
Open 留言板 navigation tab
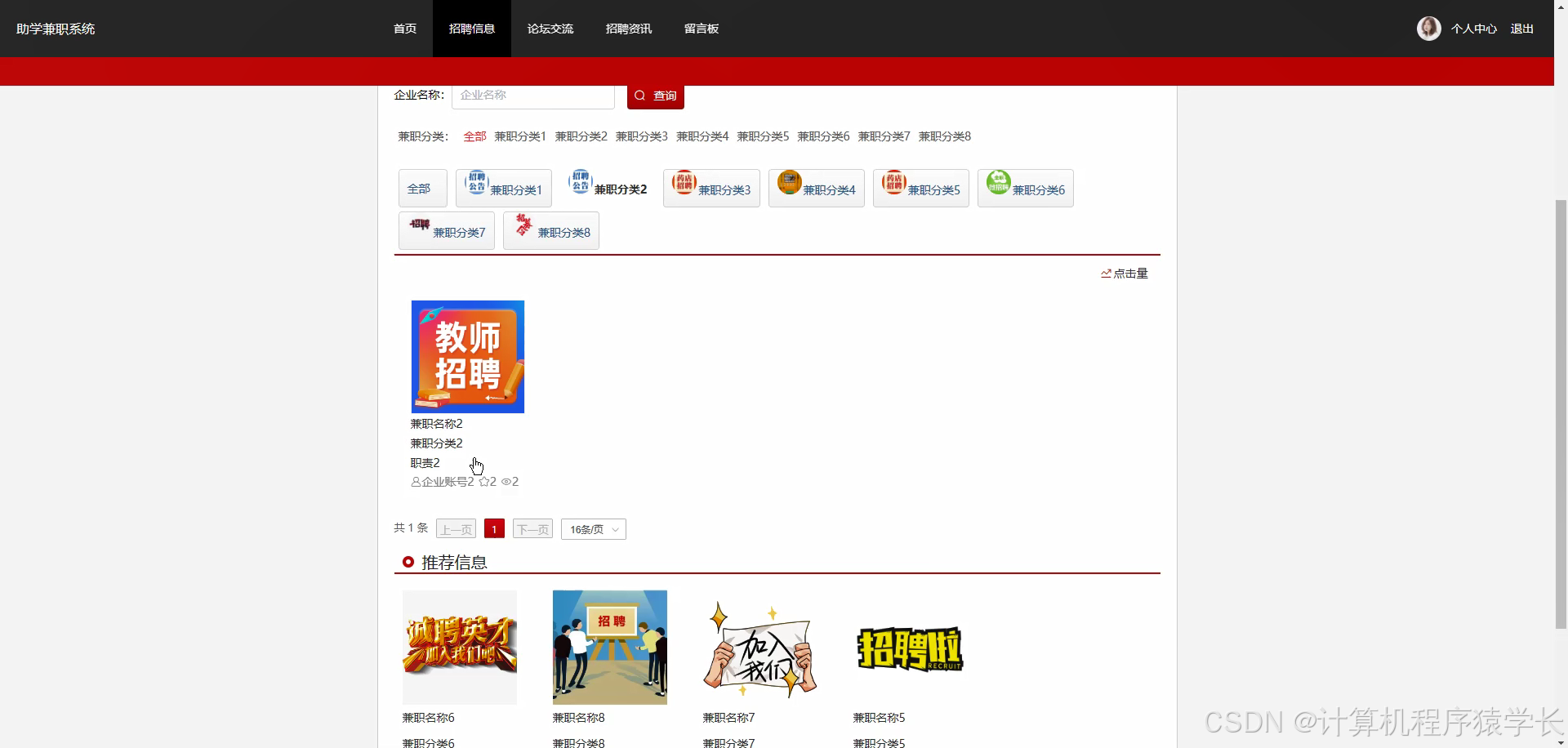tap(702, 29)
